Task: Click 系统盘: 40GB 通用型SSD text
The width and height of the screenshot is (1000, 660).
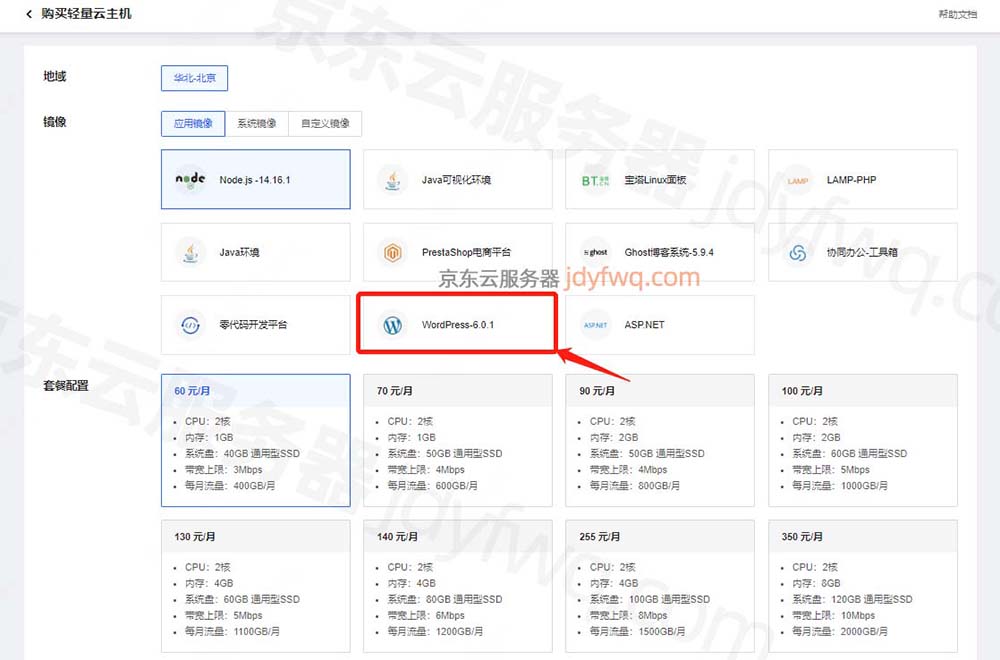Action: pos(242,453)
